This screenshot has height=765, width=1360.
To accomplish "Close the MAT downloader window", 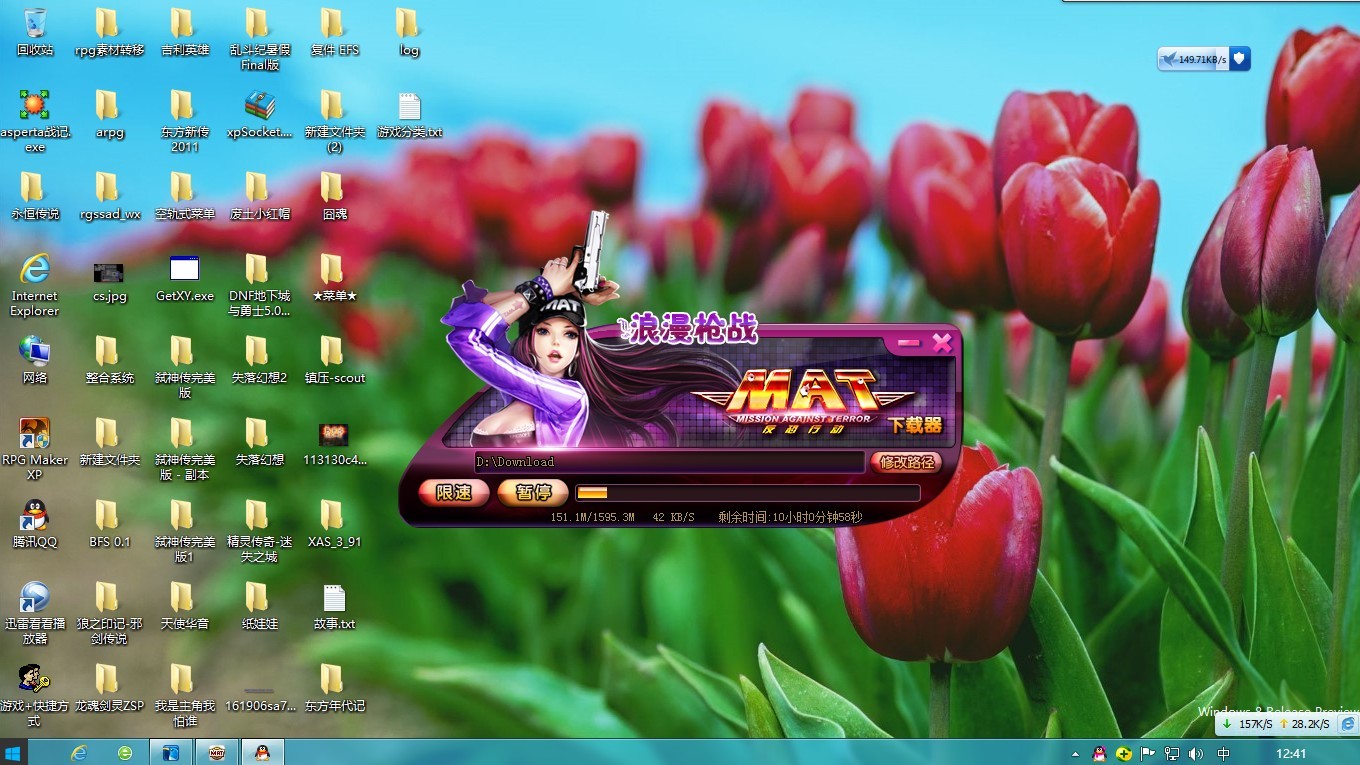I will (x=941, y=344).
